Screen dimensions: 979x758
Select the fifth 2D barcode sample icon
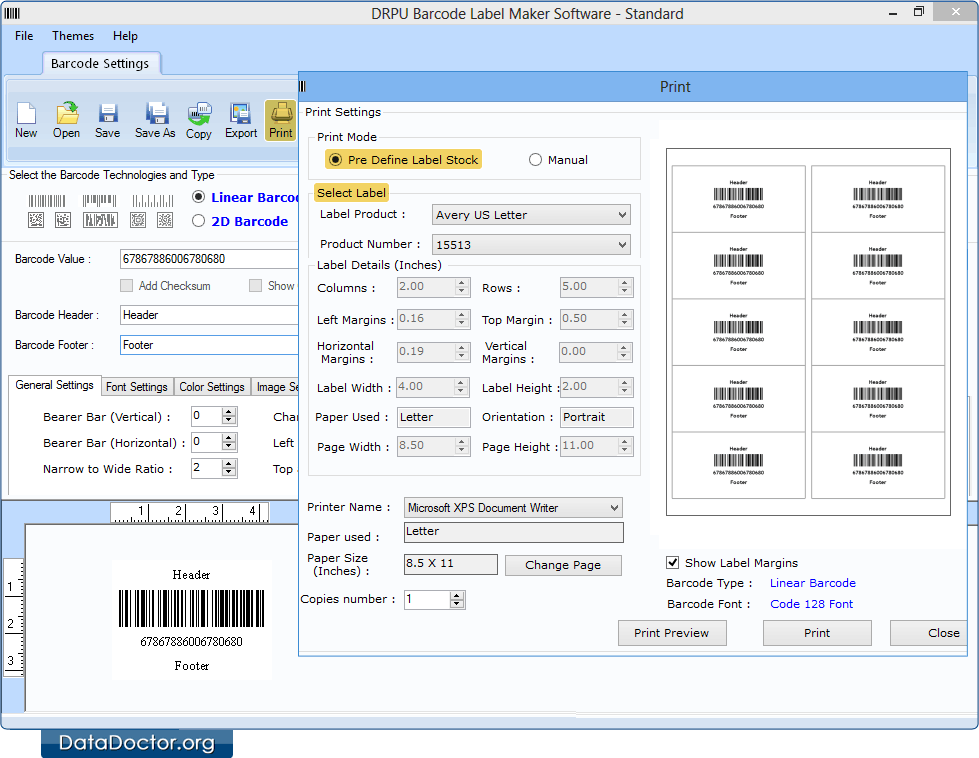(165, 220)
